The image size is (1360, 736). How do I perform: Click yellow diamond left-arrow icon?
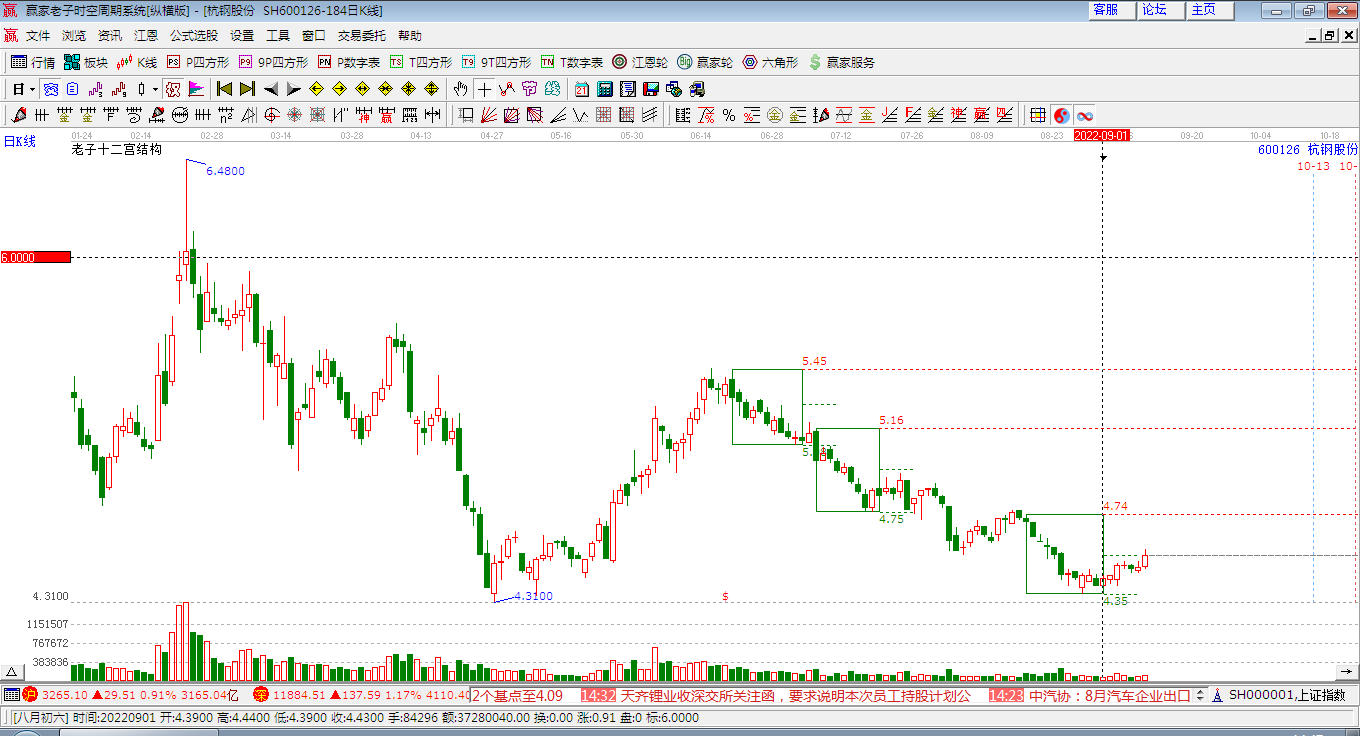coord(316,89)
